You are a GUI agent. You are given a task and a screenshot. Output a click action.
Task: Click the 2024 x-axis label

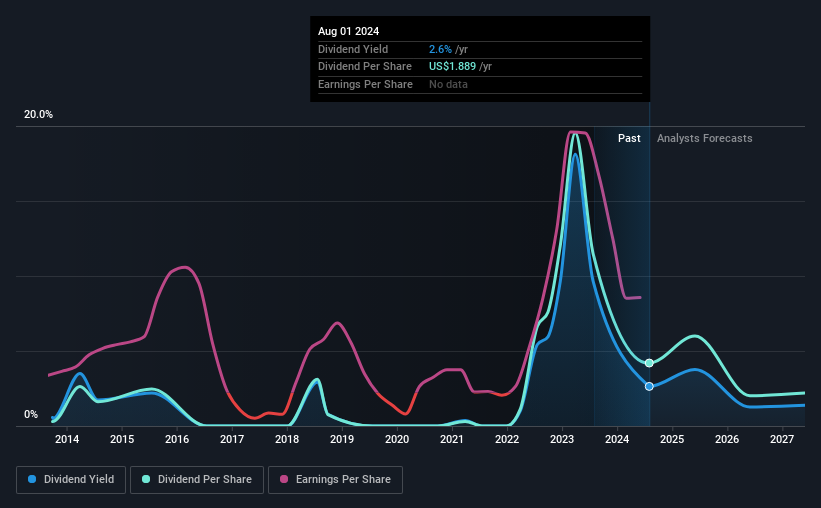coord(617,439)
